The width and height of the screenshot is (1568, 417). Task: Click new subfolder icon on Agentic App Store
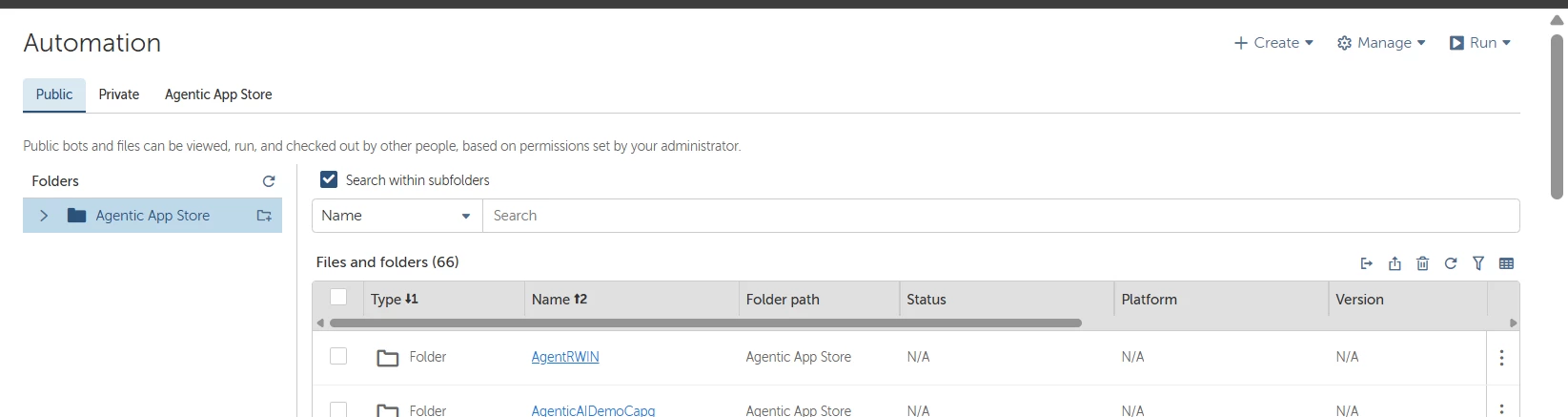[x=264, y=216]
